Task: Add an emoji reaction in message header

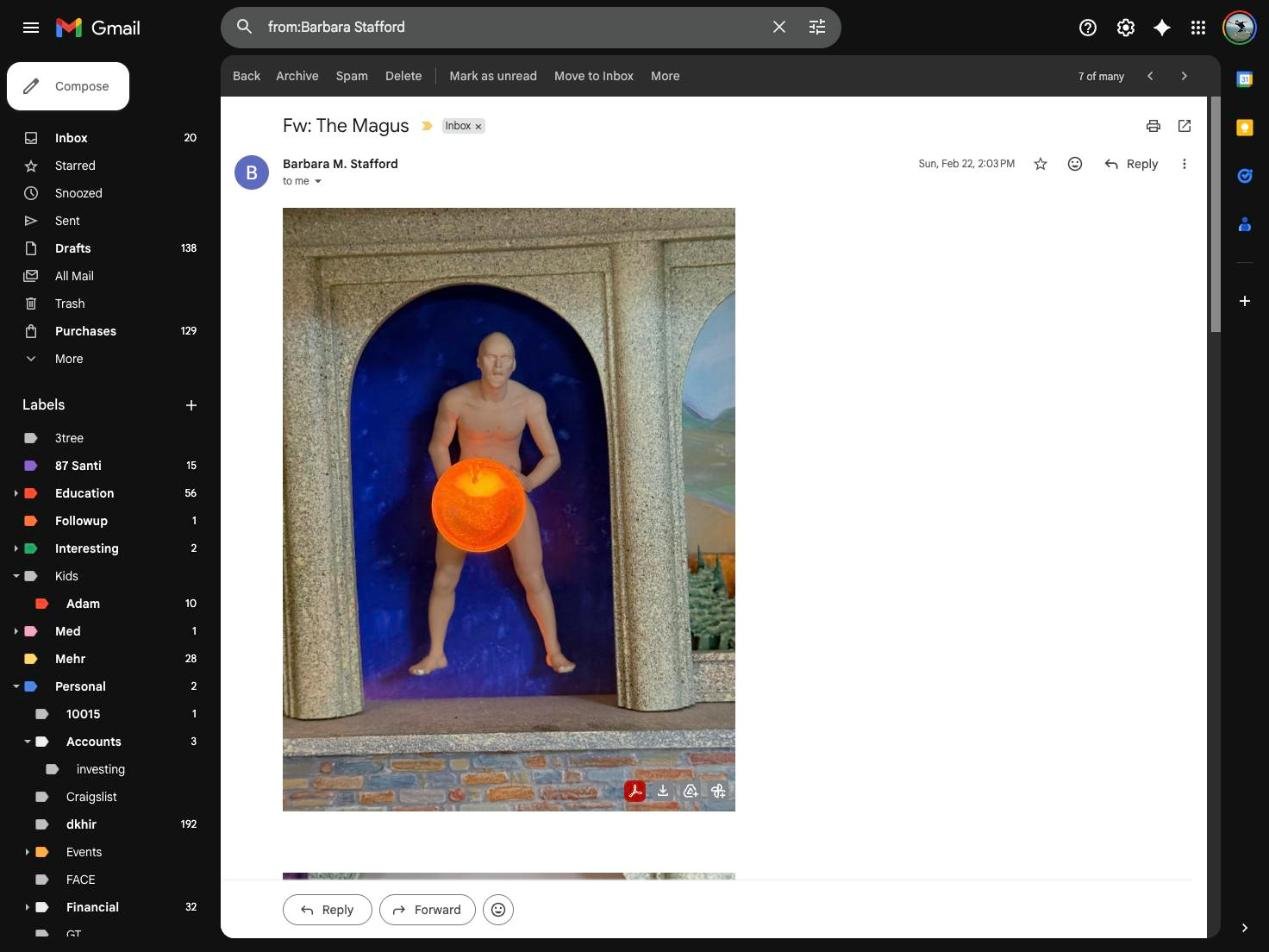Action: click(1075, 164)
